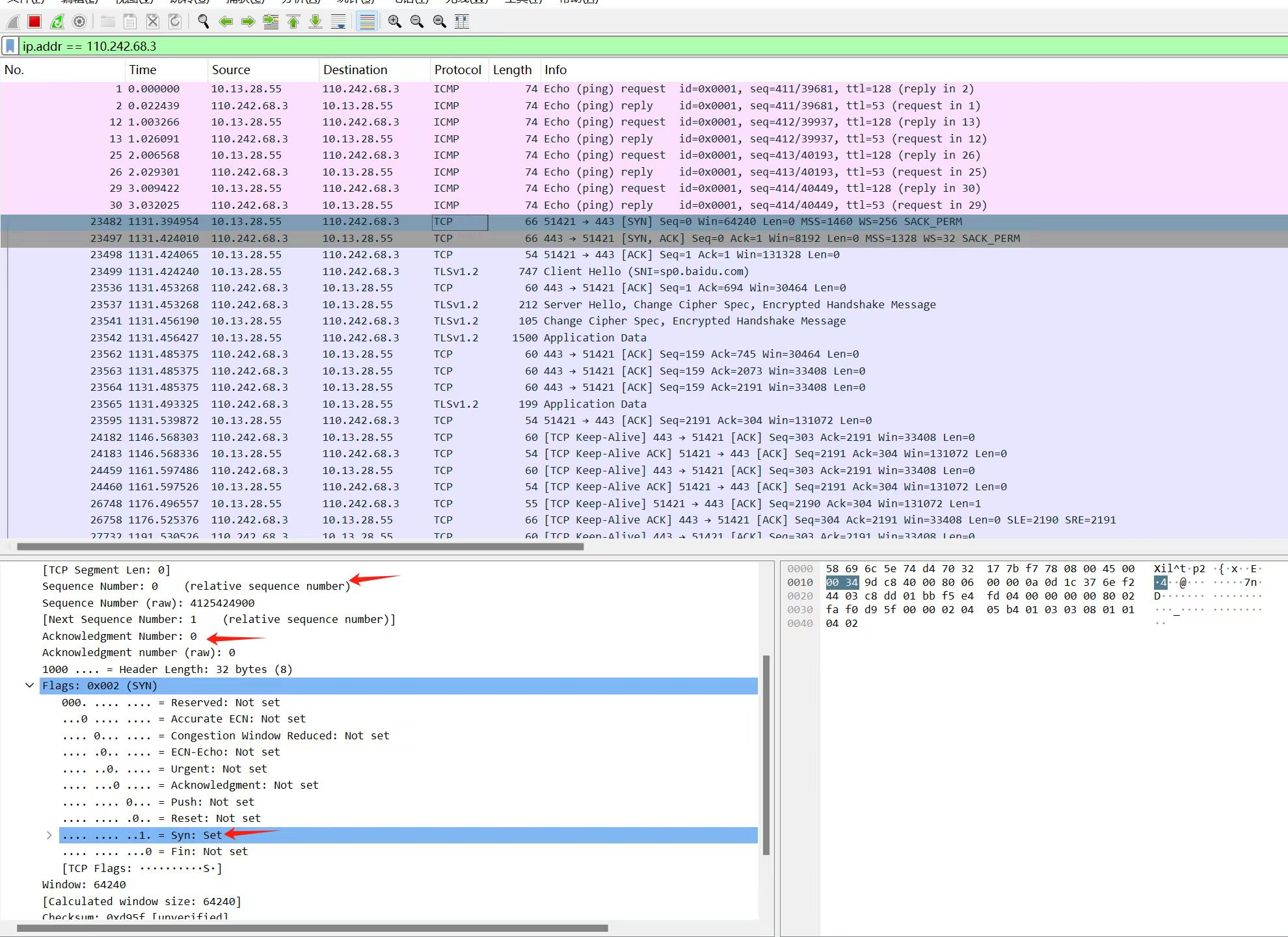The height and width of the screenshot is (937, 1288).
Task: Zoom out the main window text
Action: (x=417, y=22)
